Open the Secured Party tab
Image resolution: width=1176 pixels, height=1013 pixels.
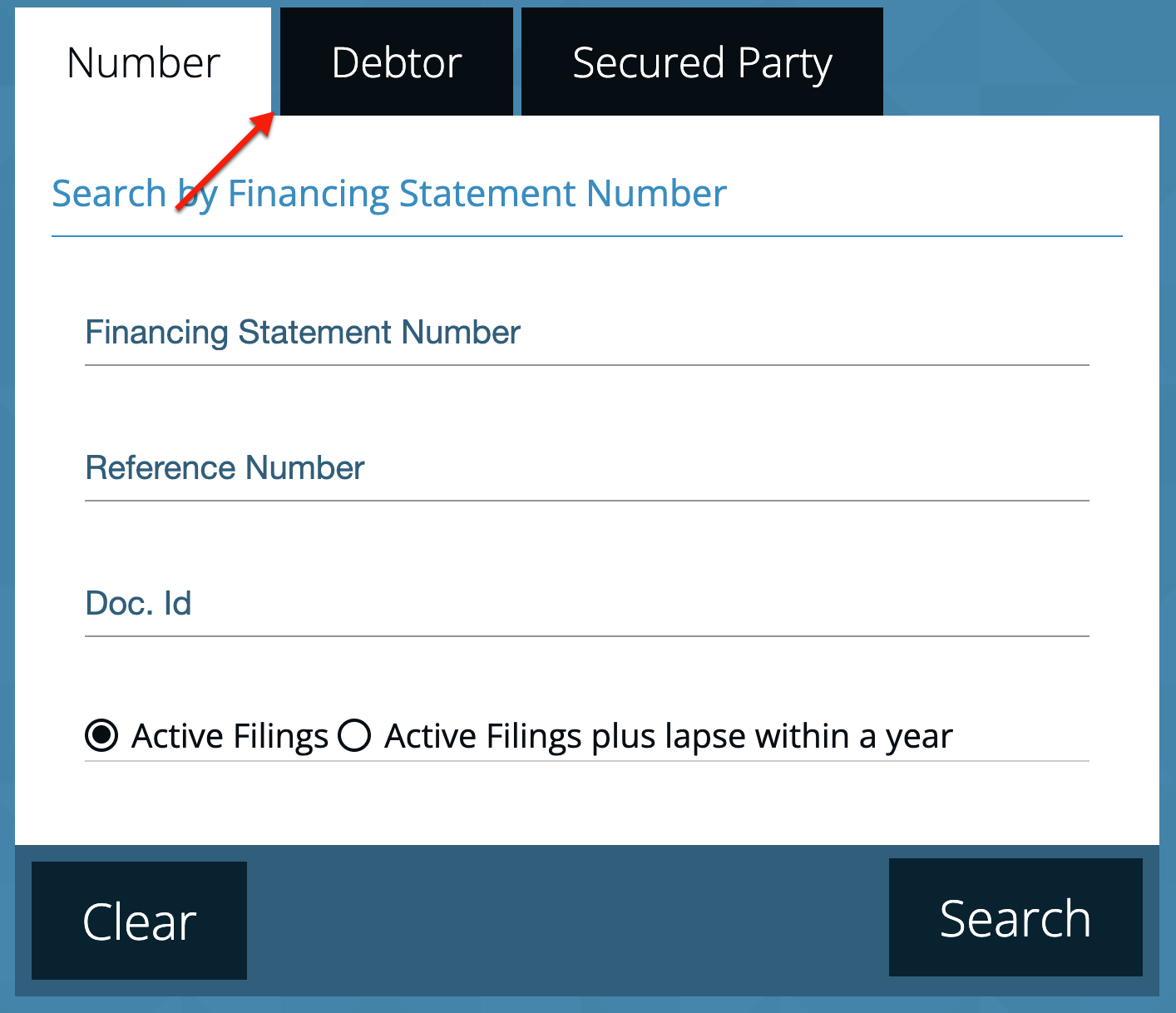(x=702, y=62)
